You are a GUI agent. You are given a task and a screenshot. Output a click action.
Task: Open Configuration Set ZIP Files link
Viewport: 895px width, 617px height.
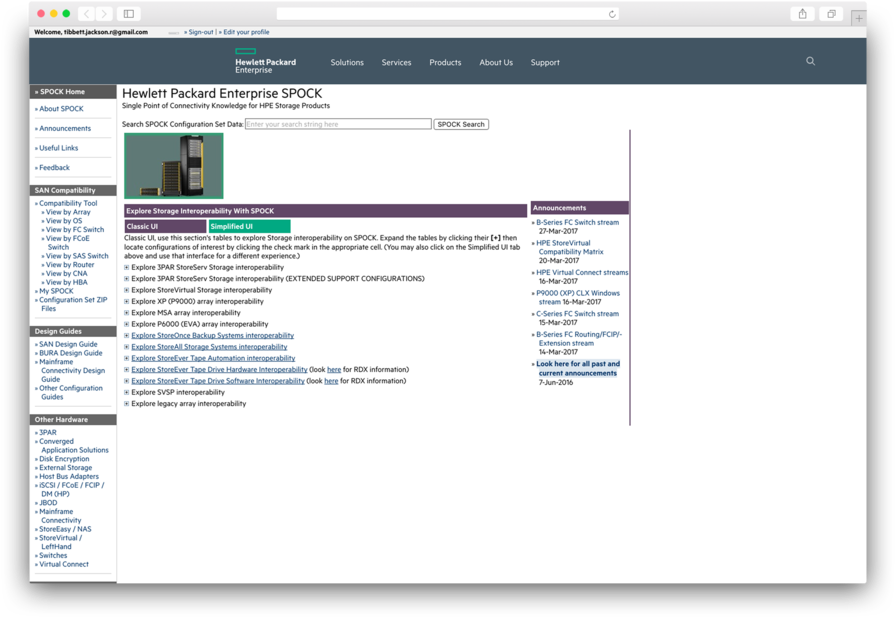point(72,304)
